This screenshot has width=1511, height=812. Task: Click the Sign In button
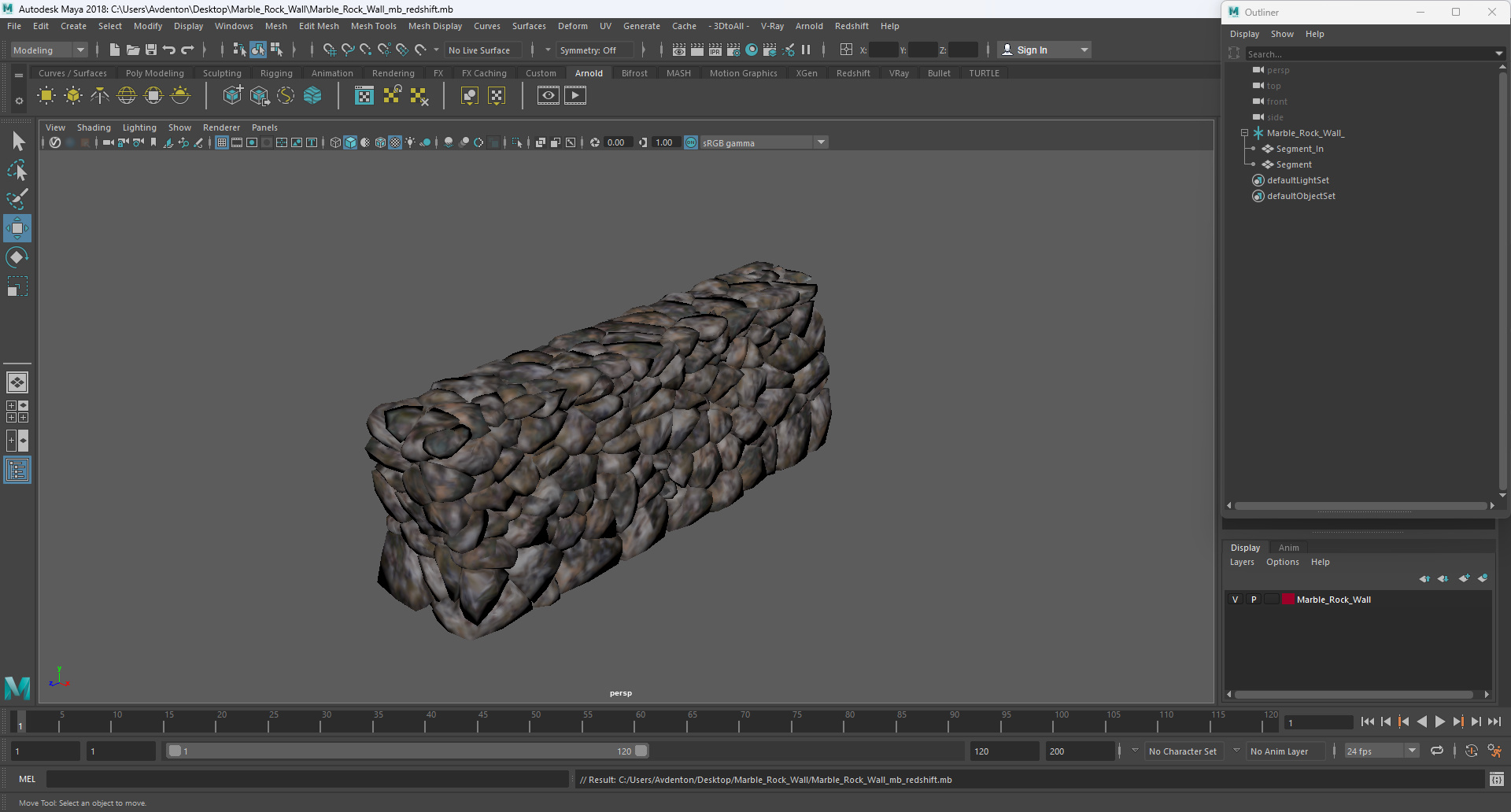(1032, 50)
